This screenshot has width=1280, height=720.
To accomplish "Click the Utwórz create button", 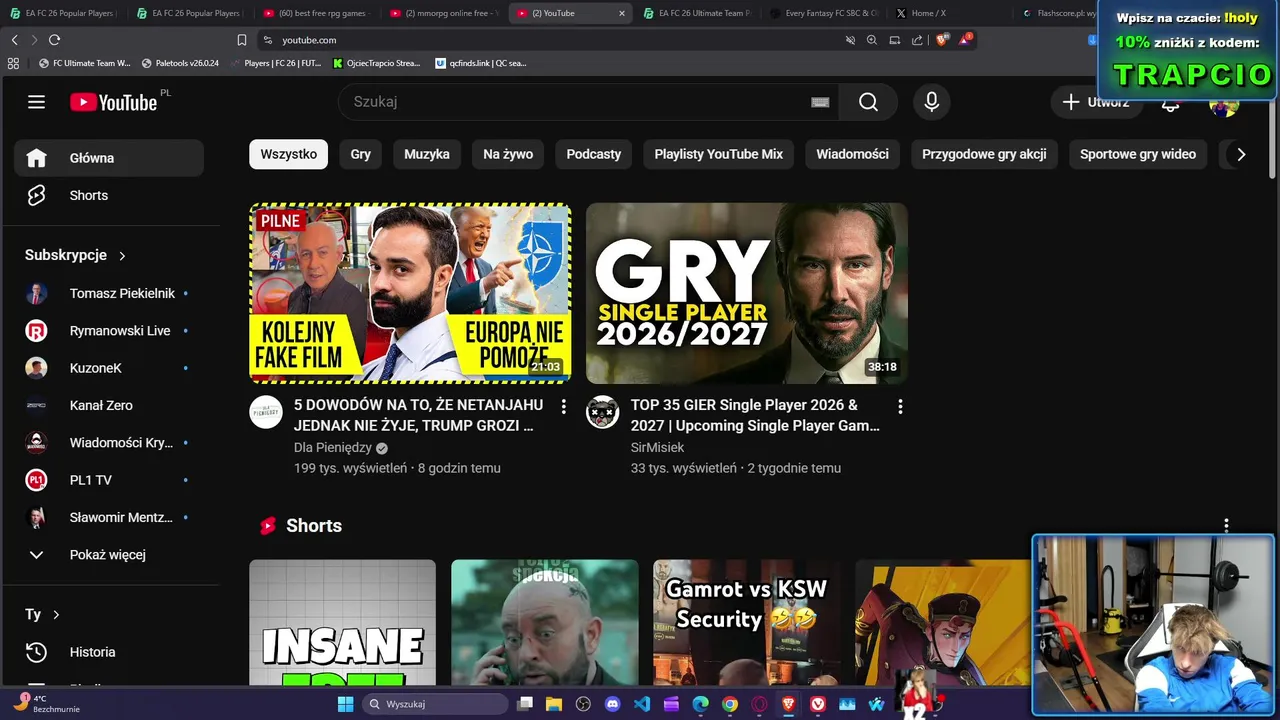I will (1096, 102).
